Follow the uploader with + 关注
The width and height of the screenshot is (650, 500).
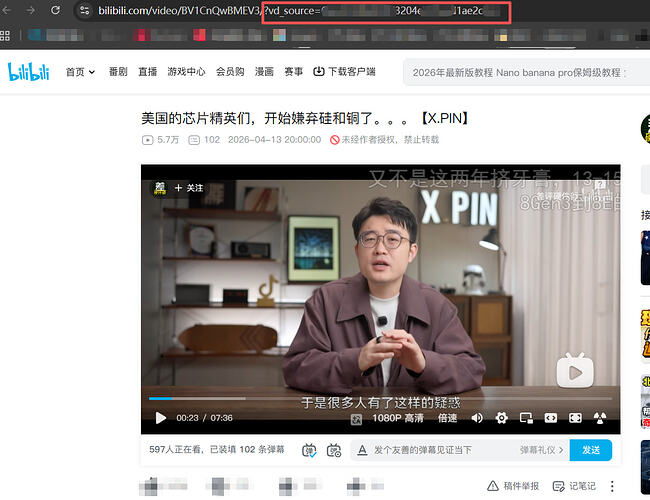(189, 188)
